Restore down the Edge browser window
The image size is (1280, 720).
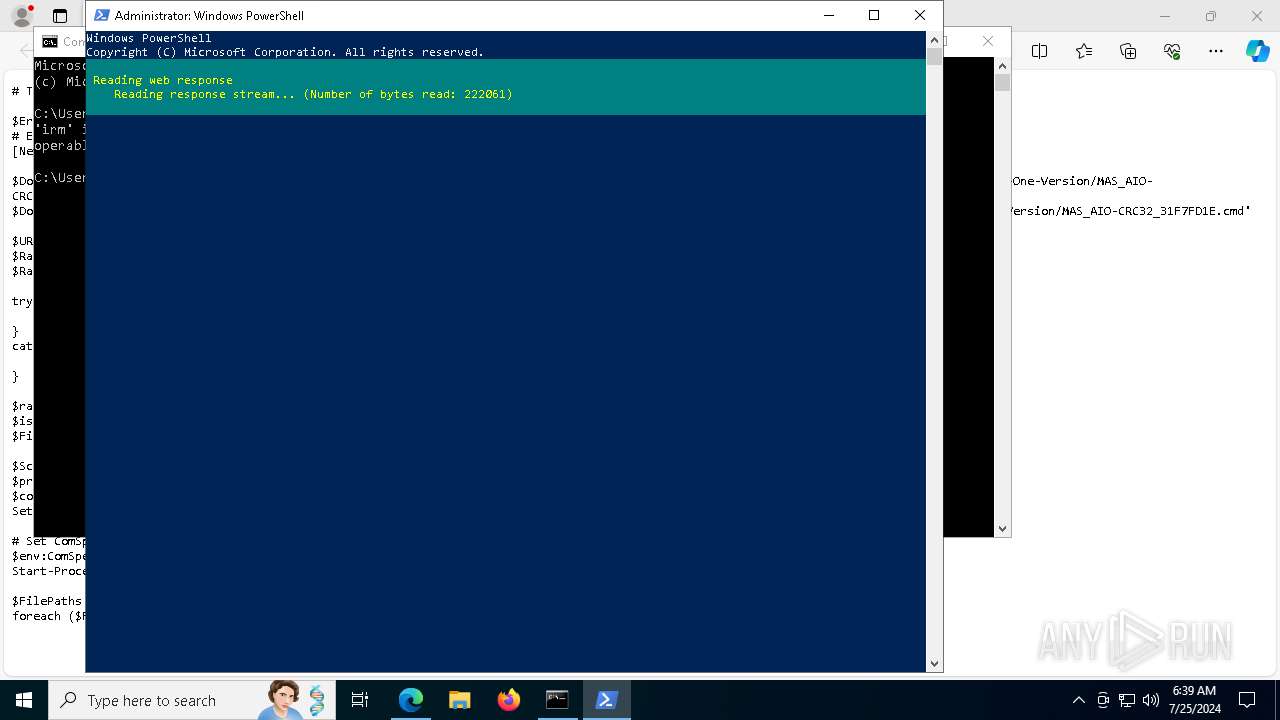click(1211, 16)
